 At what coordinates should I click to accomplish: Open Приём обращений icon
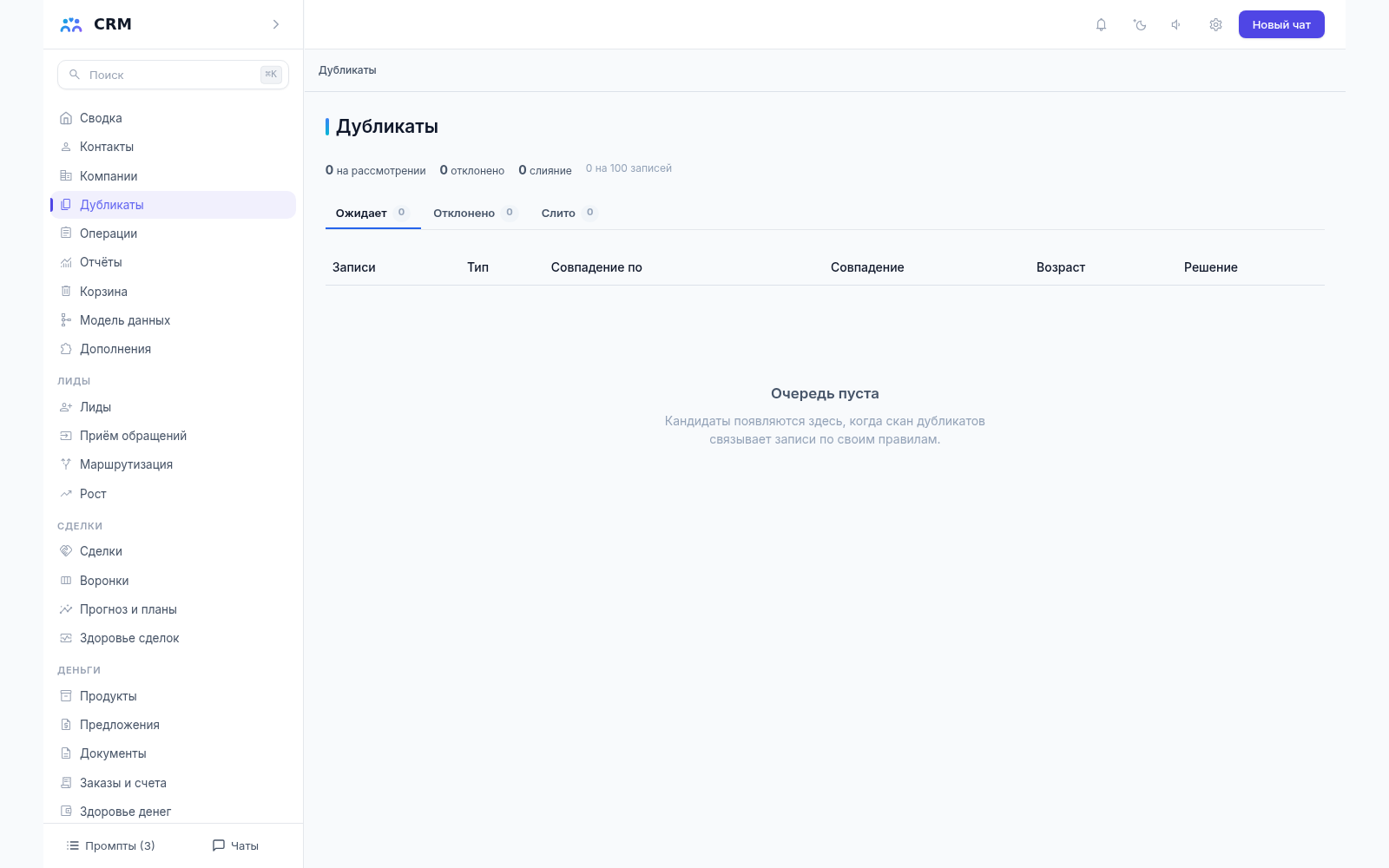point(66,436)
